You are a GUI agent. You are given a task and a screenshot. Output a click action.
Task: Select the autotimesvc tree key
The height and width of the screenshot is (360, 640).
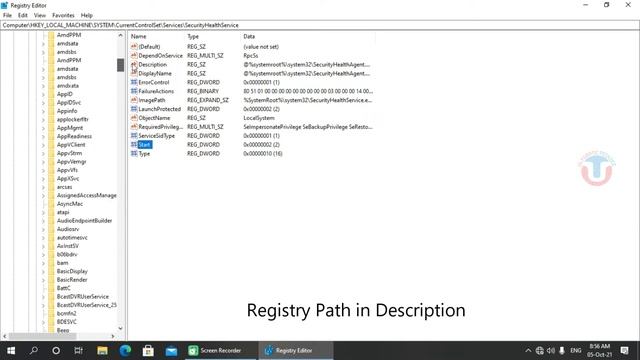pos(72,238)
